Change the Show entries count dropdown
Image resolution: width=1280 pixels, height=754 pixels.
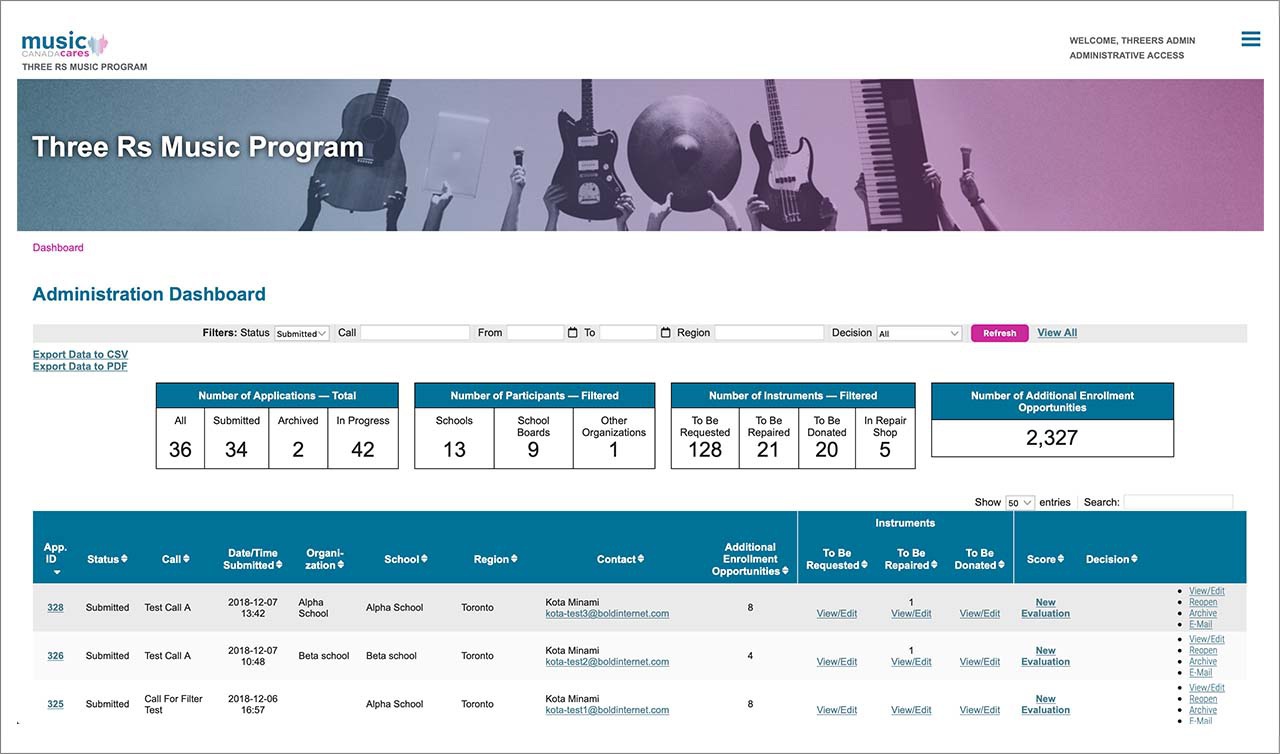[x=1020, y=502]
